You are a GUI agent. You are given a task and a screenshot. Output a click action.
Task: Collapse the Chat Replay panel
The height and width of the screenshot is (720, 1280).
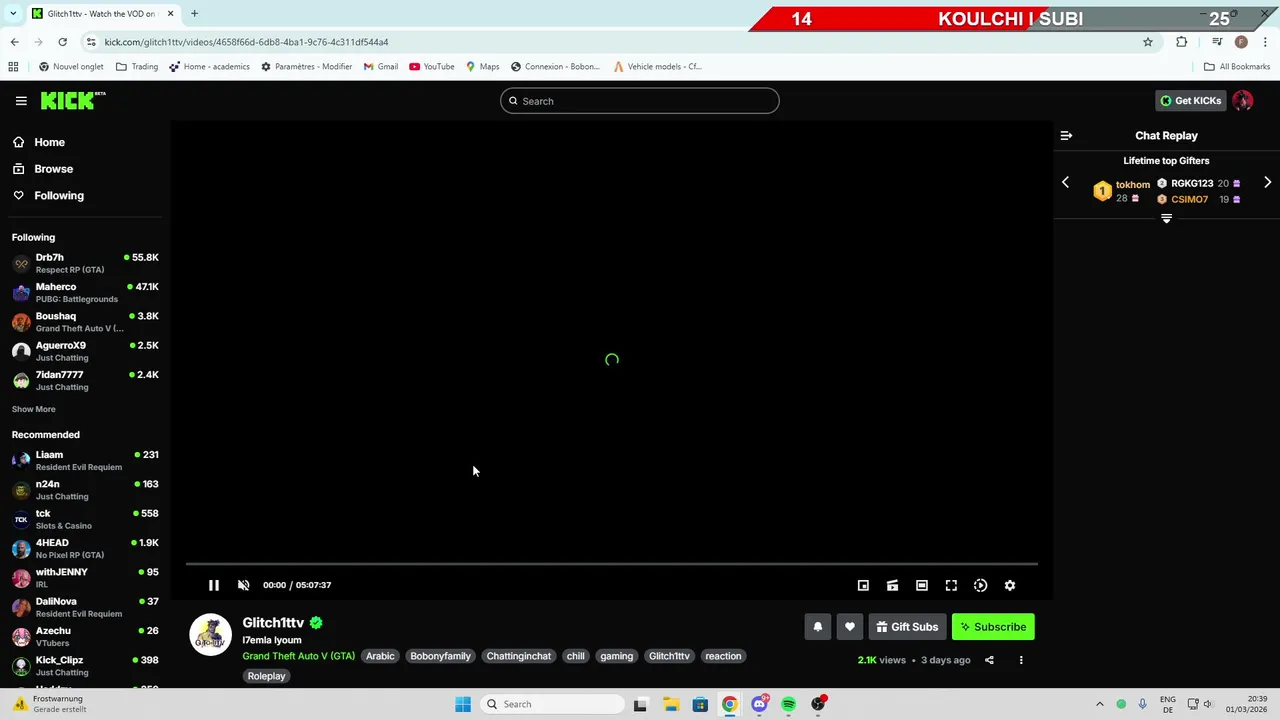1066,135
